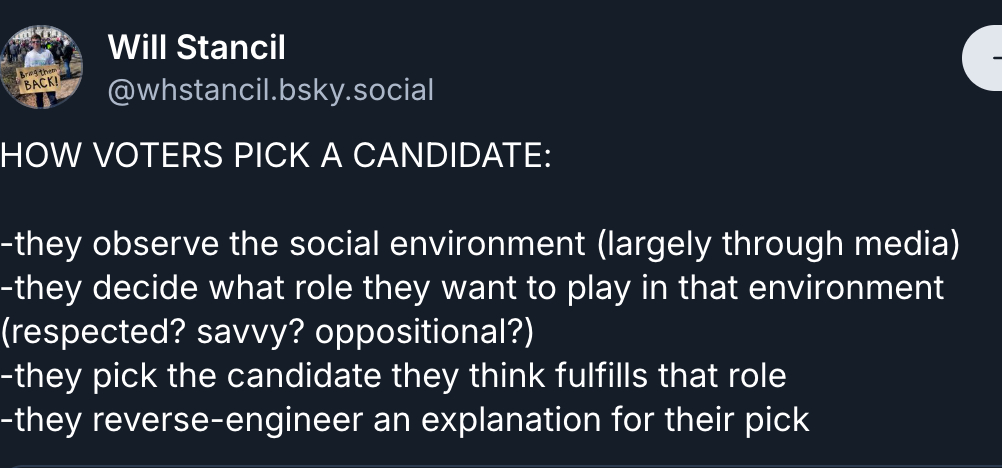The width and height of the screenshot is (1002, 468).
Task: Click the line about picking the candidate
Action: [394, 375]
